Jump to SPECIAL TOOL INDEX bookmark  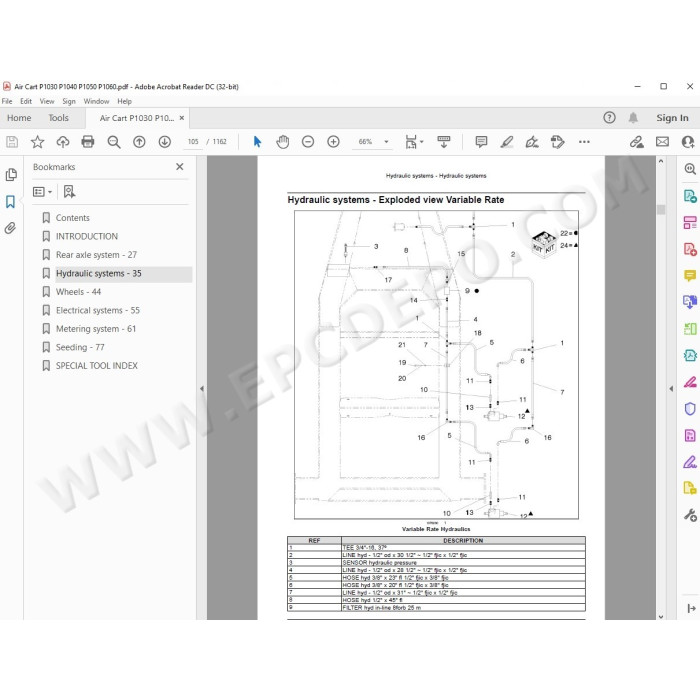click(96, 366)
